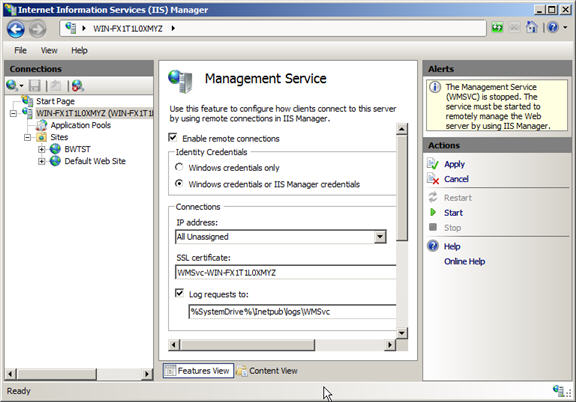Viewport: 576px width, 402px height.
Task: Click the horizontal scrollbar thumb in feature pane
Action: click(248, 345)
